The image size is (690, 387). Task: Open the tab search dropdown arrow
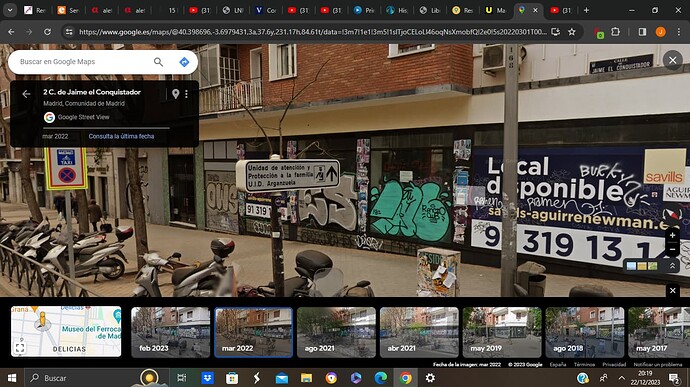[10, 10]
